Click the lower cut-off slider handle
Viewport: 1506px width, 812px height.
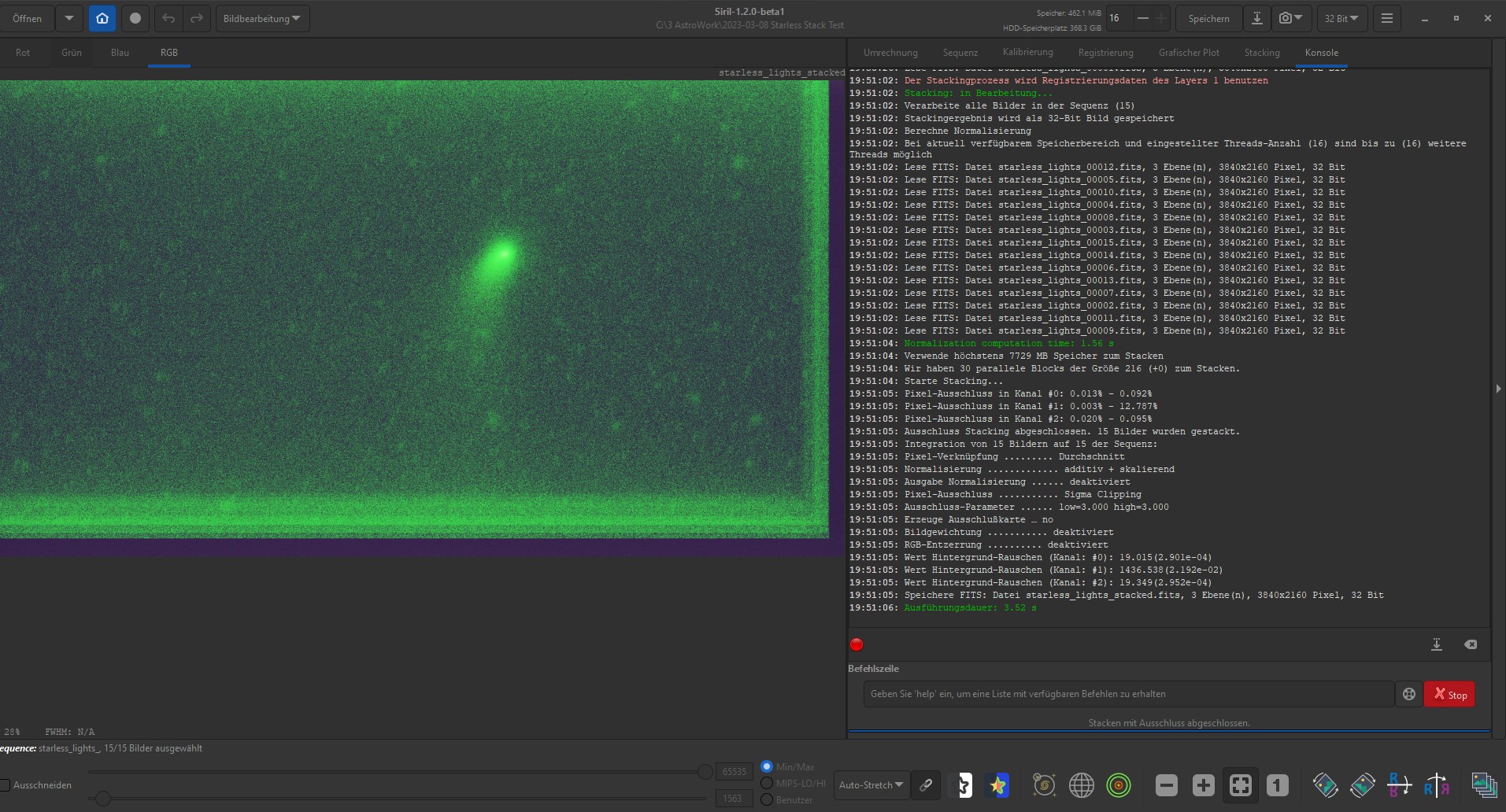click(102, 798)
